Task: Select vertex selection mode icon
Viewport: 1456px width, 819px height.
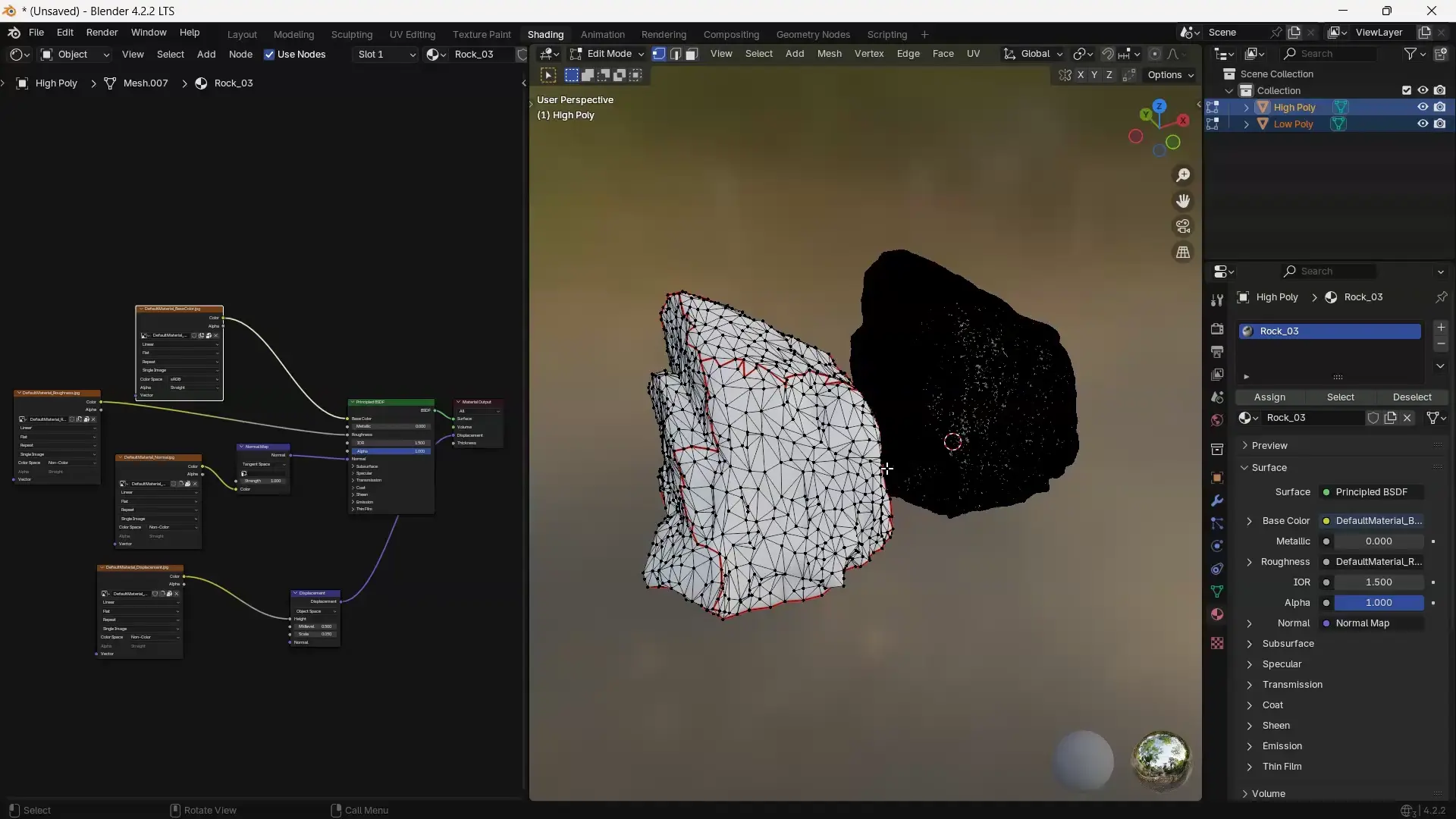Action: click(x=659, y=54)
